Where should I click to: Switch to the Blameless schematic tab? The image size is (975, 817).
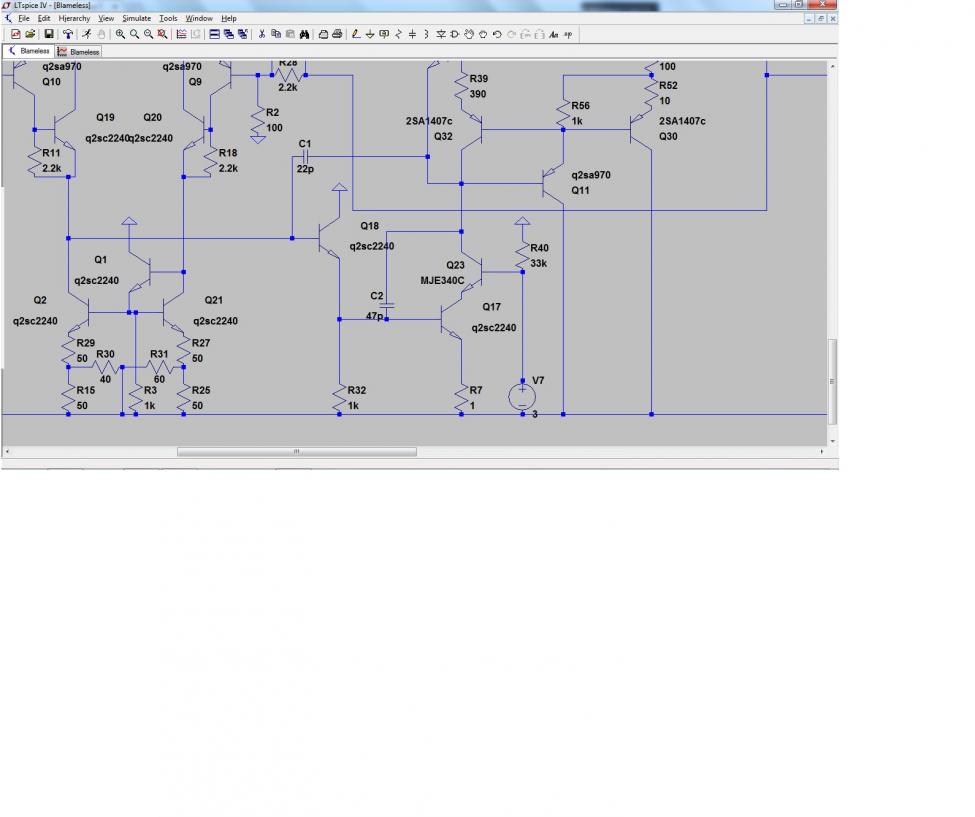pos(29,51)
